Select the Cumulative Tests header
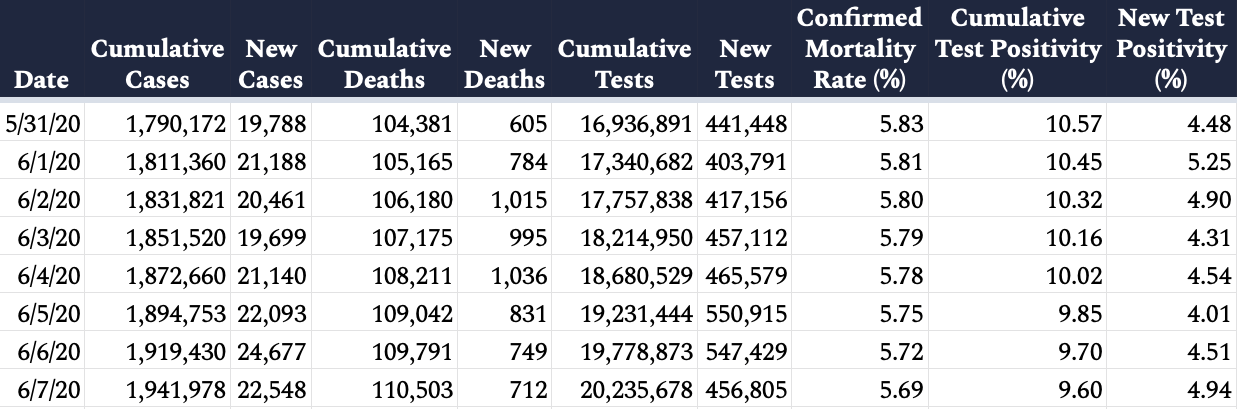The width and height of the screenshot is (1237, 409). click(624, 64)
